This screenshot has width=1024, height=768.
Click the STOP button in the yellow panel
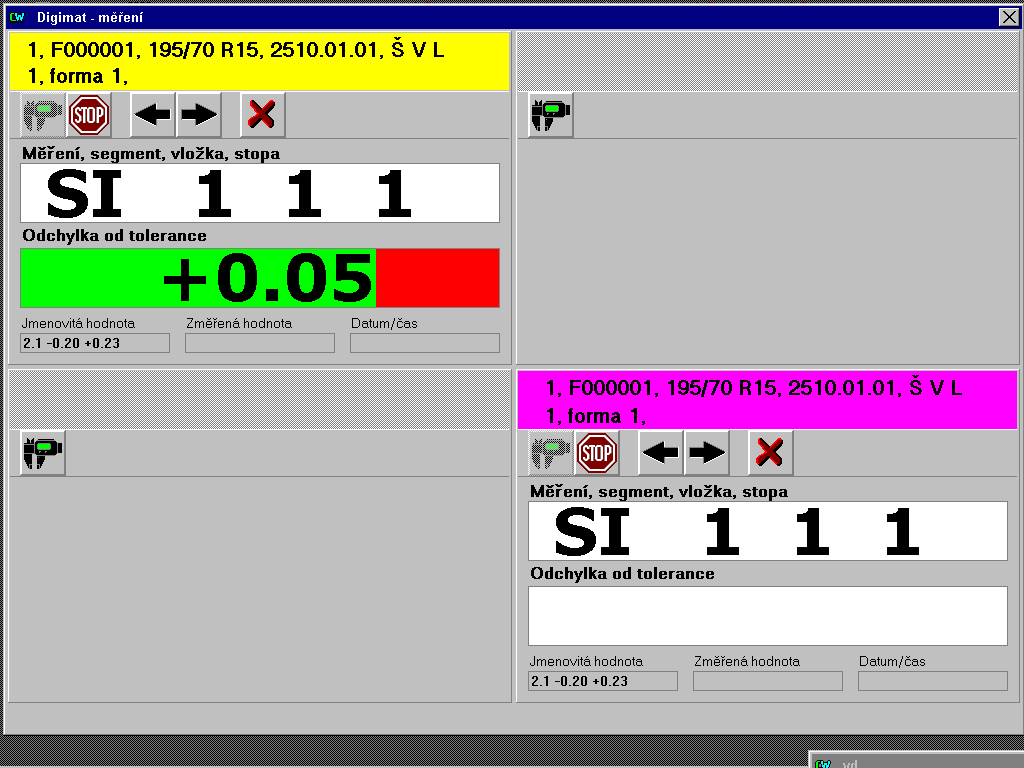[x=89, y=115]
